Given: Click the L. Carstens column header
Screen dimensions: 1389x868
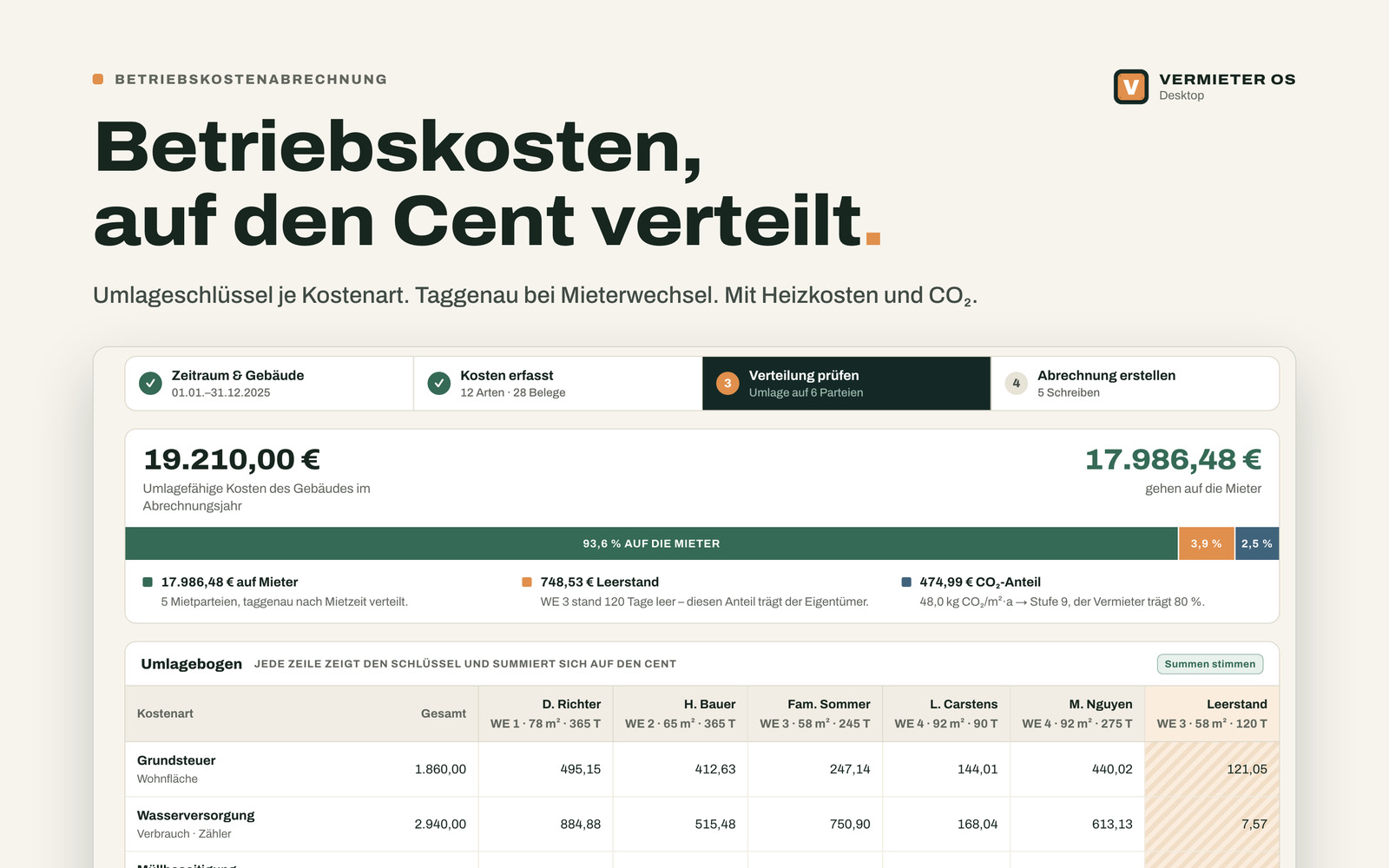Looking at the screenshot, I should (x=945, y=713).
